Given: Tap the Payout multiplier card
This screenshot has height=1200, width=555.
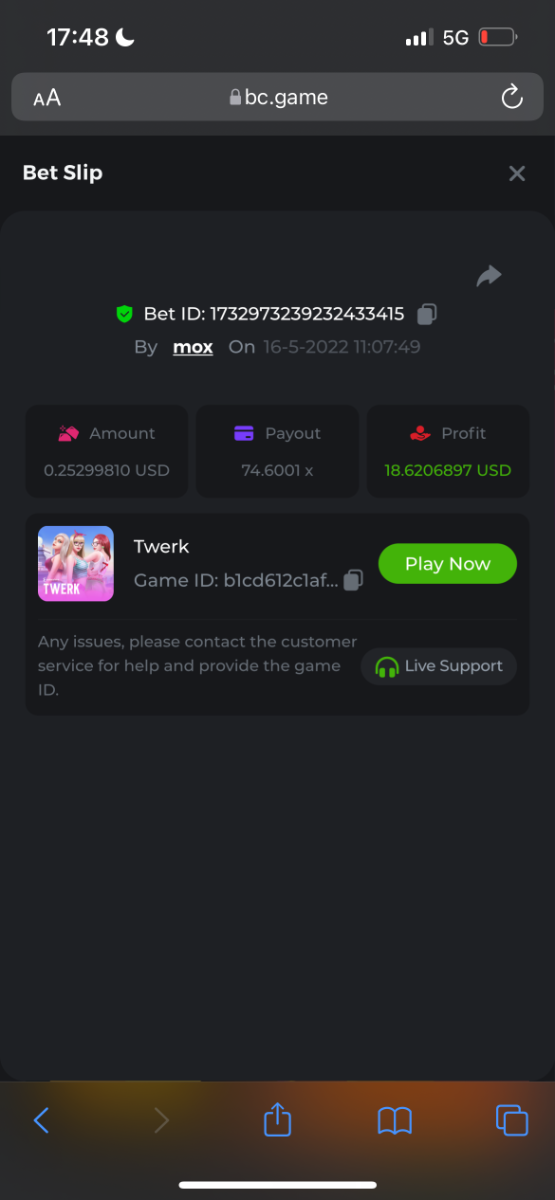Looking at the screenshot, I should click(x=277, y=451).
